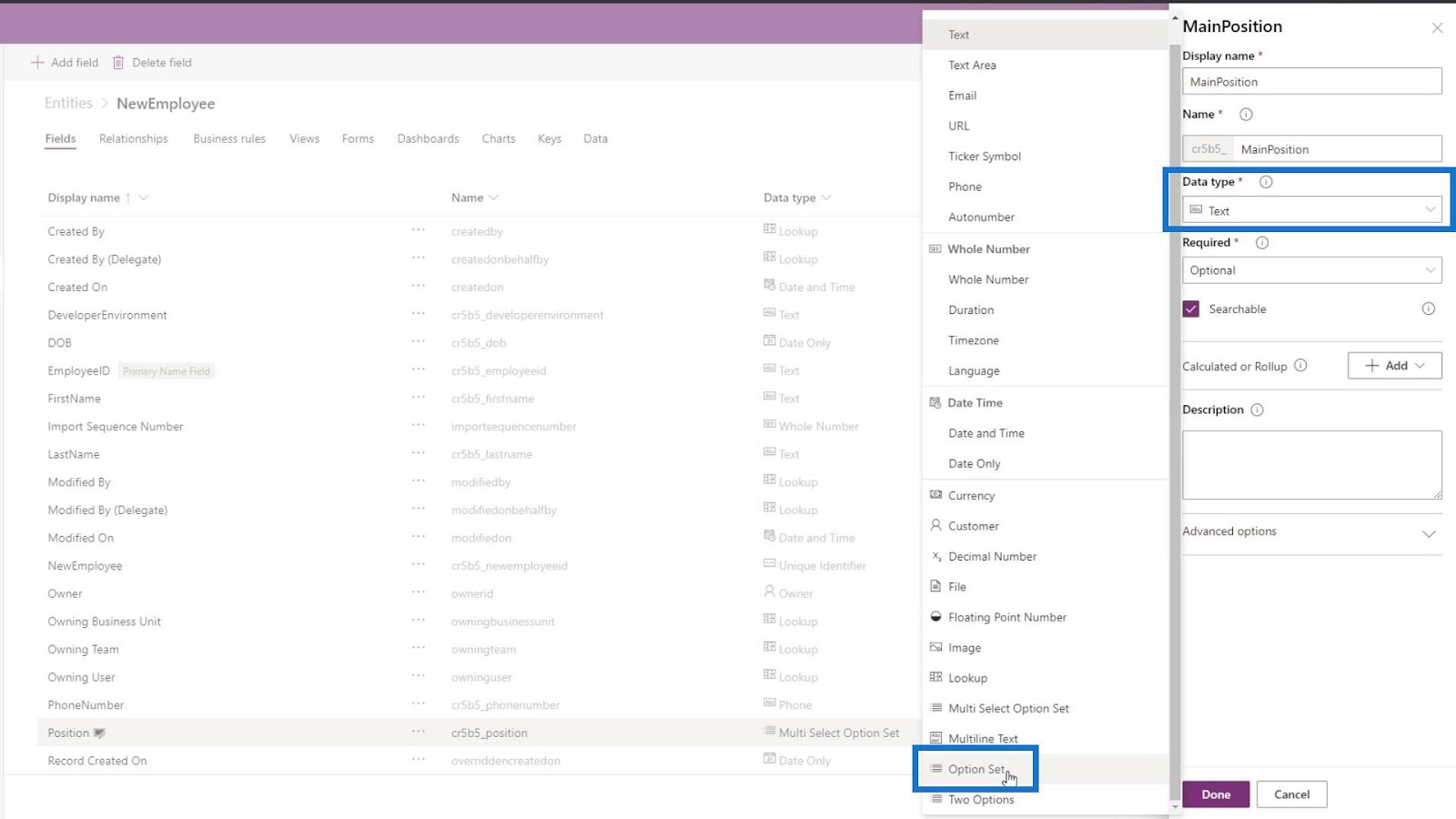Click the Delete field trash icon
Screen dimensions: 1456x819
[x=118, y=63]
